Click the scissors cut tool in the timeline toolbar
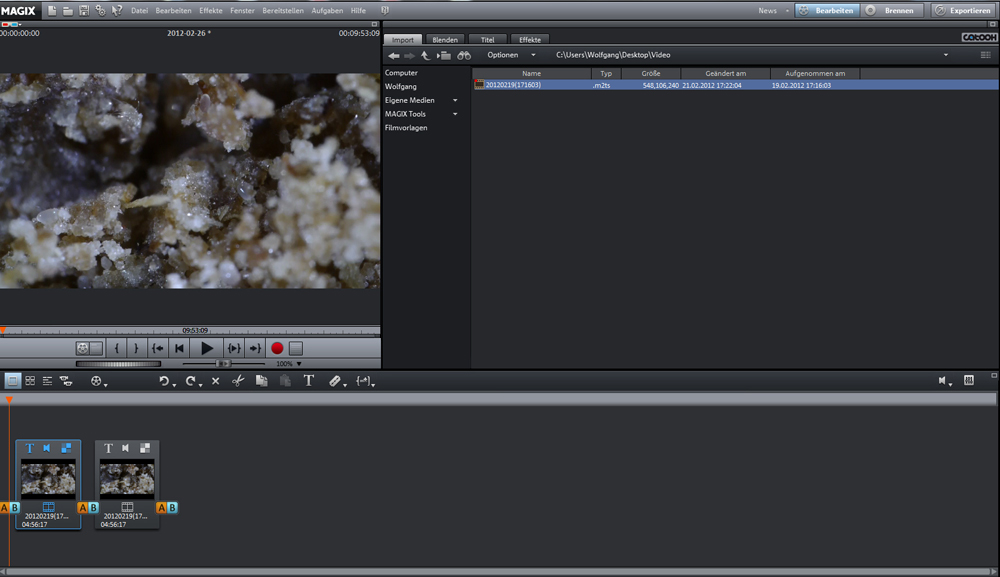This screenshot has width=1000, height=577. (x=238, y=381)
